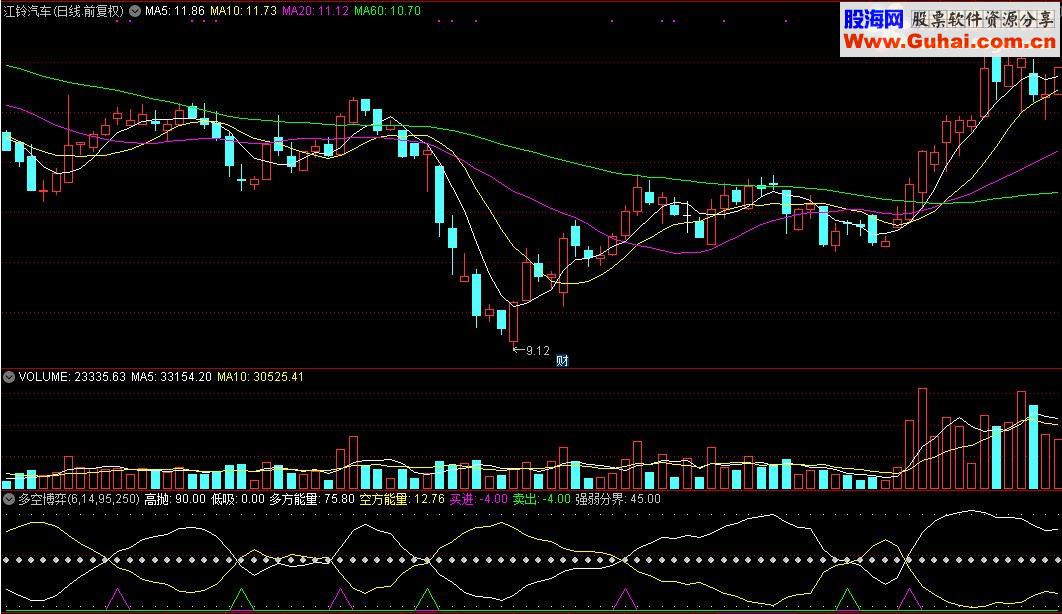Select the volume MA10: 30525.41 label
This screenshot has width=1062, height=614.
click(260, 377)
